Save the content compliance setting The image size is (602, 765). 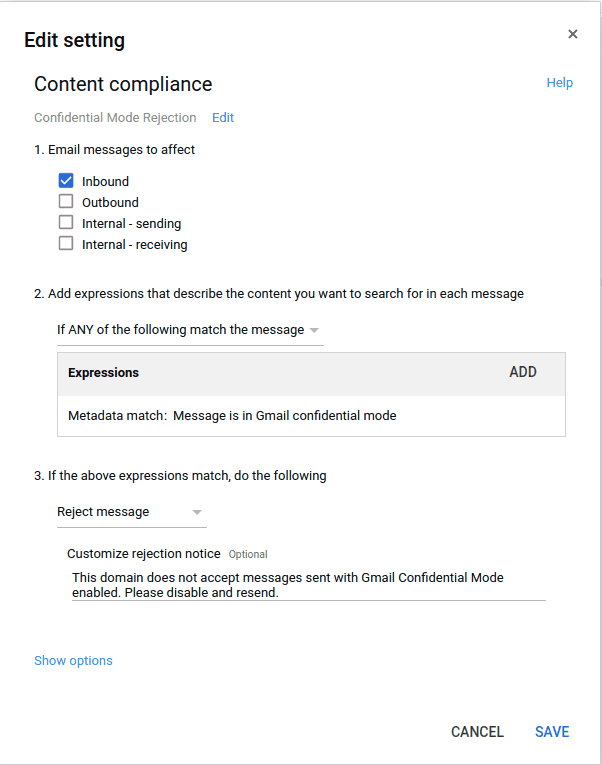click(552, 732)
